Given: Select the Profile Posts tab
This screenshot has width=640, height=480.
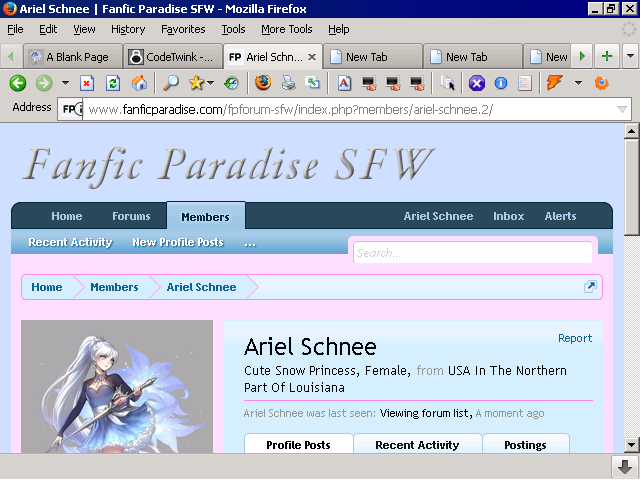Looking at the screenshot, I should point(298,444).
